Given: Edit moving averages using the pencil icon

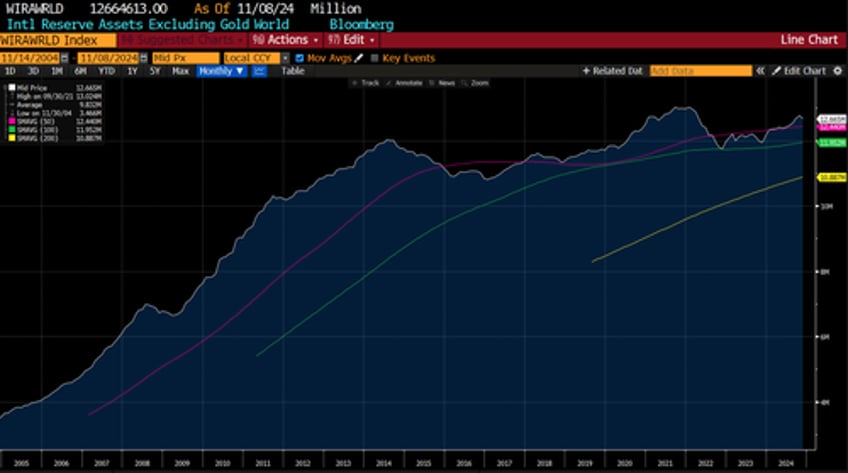Looking at the screenshot, I should click(359, 58).
